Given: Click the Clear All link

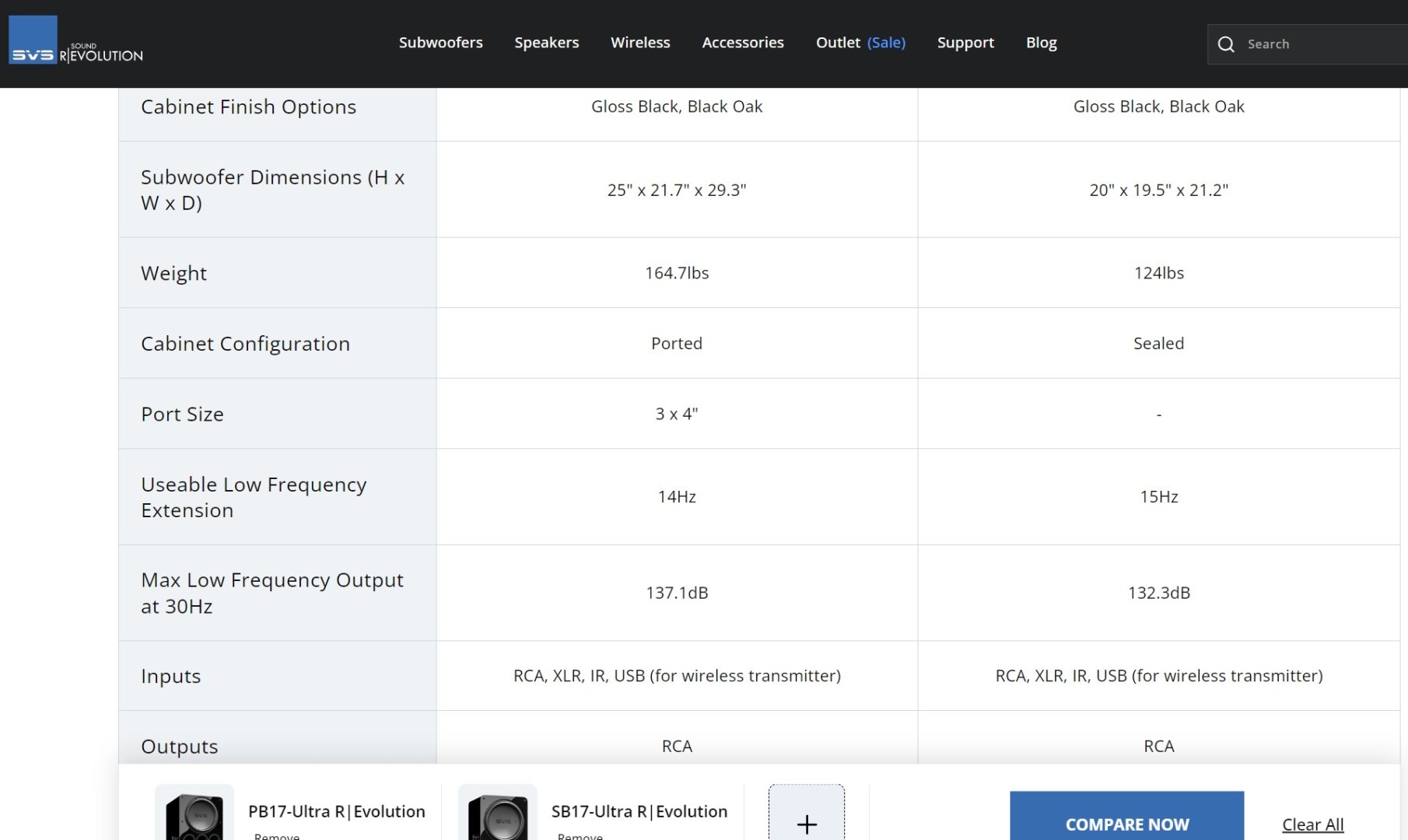Looking at the screenshot, I should (1312, 824).
